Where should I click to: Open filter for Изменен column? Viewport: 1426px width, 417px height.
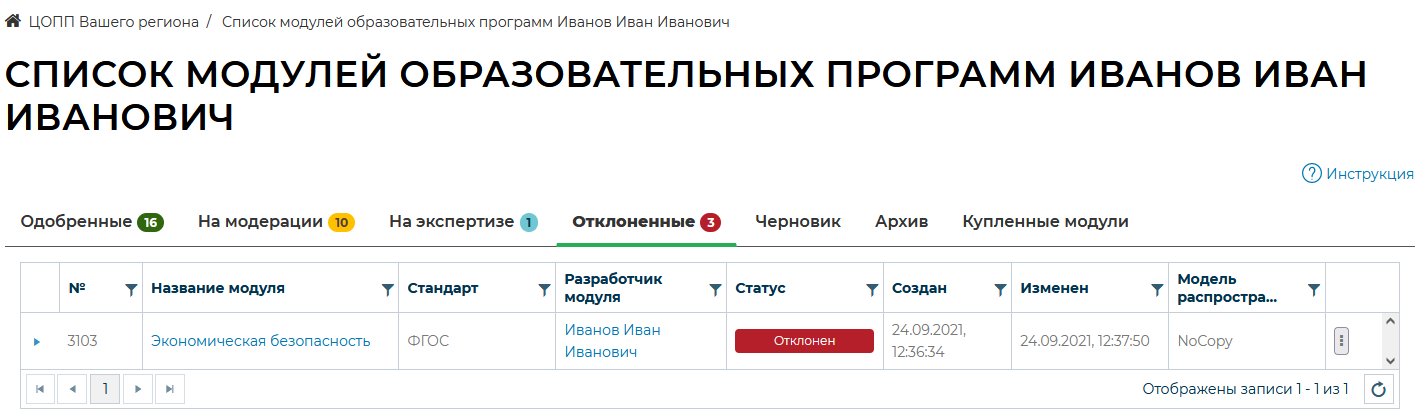click(x=1157, y=289)
